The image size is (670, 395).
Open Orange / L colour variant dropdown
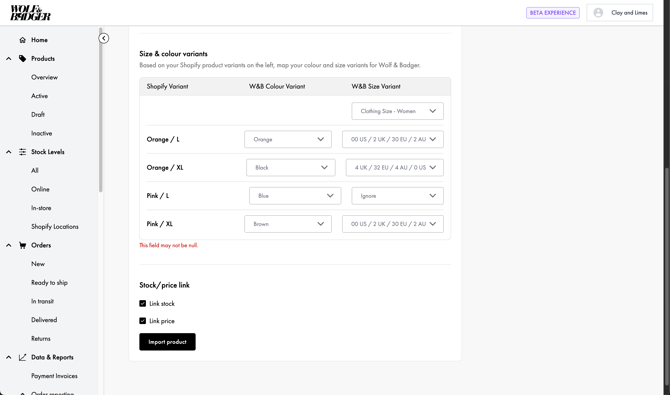pos(288,139)
